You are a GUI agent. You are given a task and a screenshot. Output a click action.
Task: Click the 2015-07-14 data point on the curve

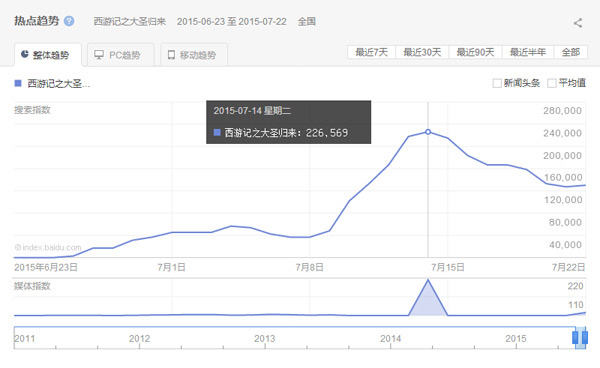point(428,132)
